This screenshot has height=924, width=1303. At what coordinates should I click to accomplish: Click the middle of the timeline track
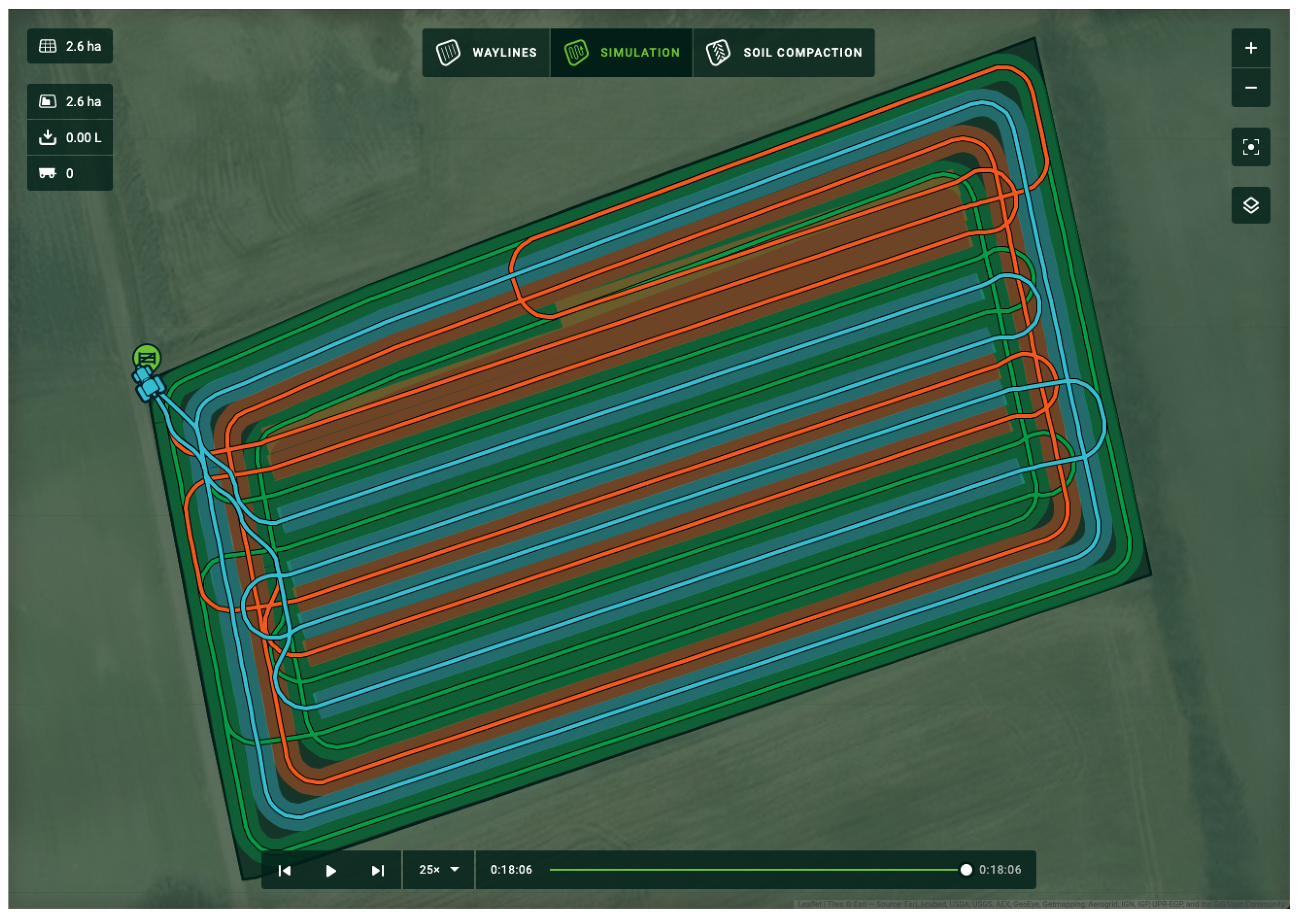757,869
